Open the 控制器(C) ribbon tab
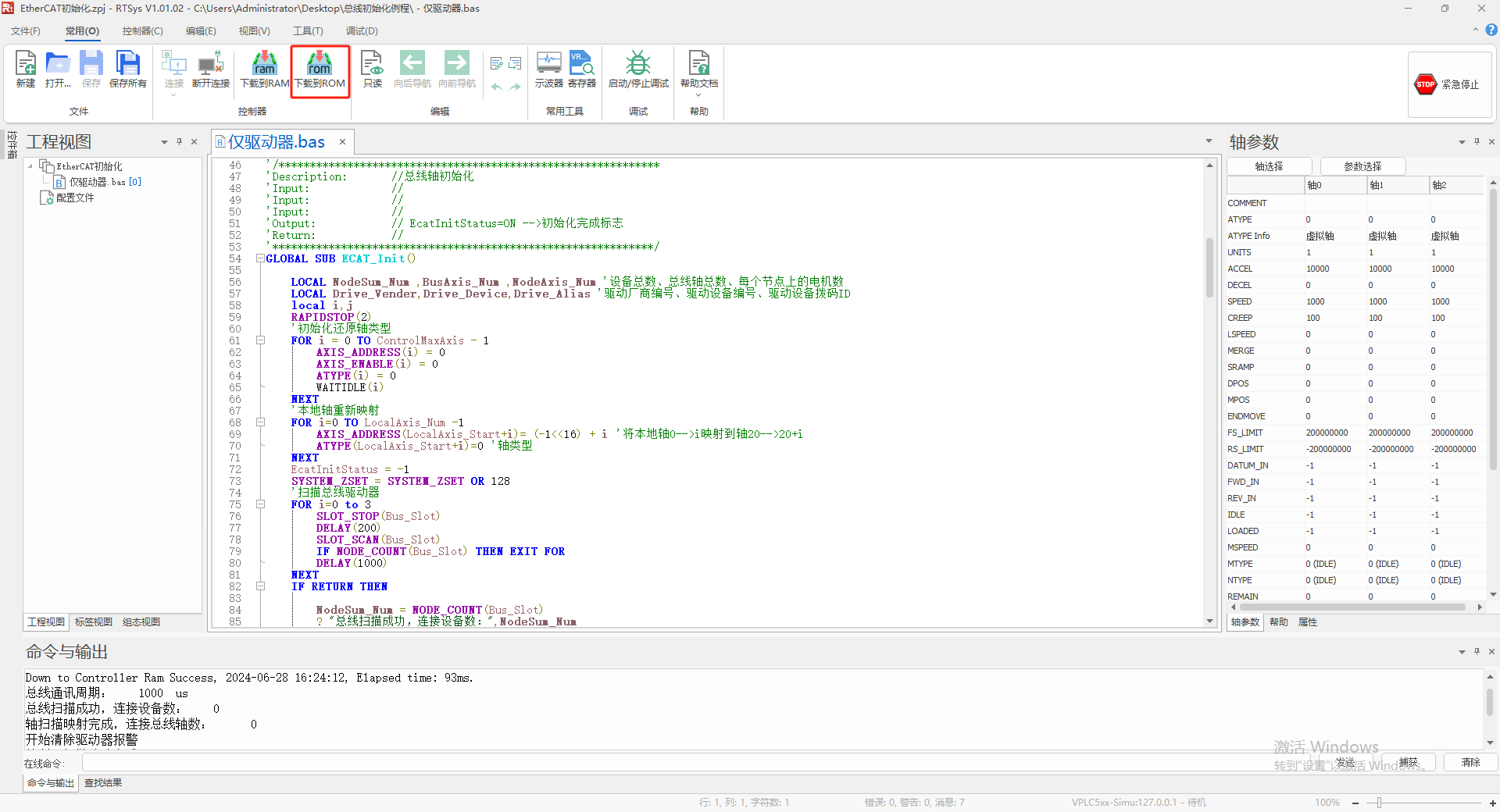This screenshot has width=1500, height=812. point(143,31)
